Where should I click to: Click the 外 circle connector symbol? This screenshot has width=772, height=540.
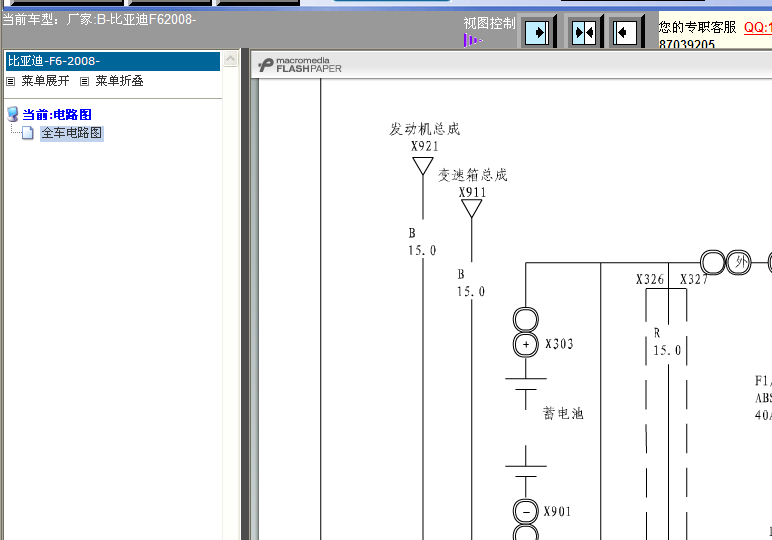(739, 262)
